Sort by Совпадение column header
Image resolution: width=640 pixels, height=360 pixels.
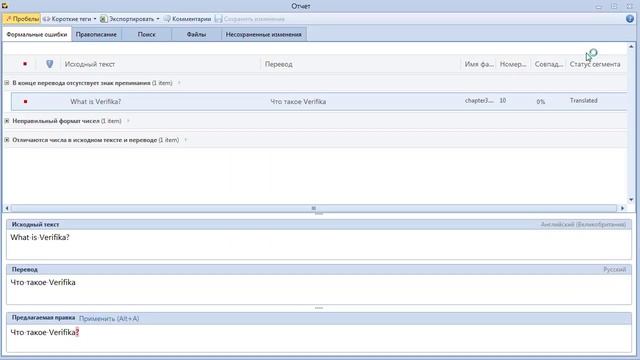click(549, 64)
